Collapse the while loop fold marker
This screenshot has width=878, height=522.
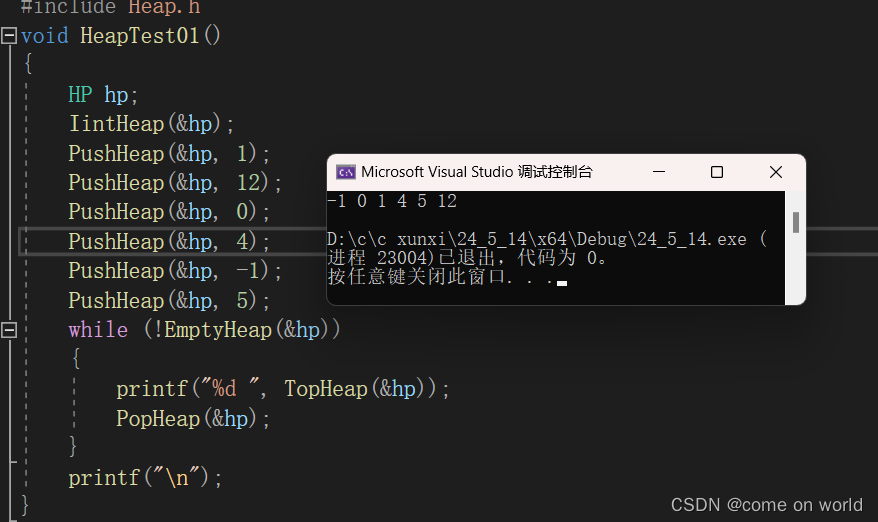tap(9, 330)
